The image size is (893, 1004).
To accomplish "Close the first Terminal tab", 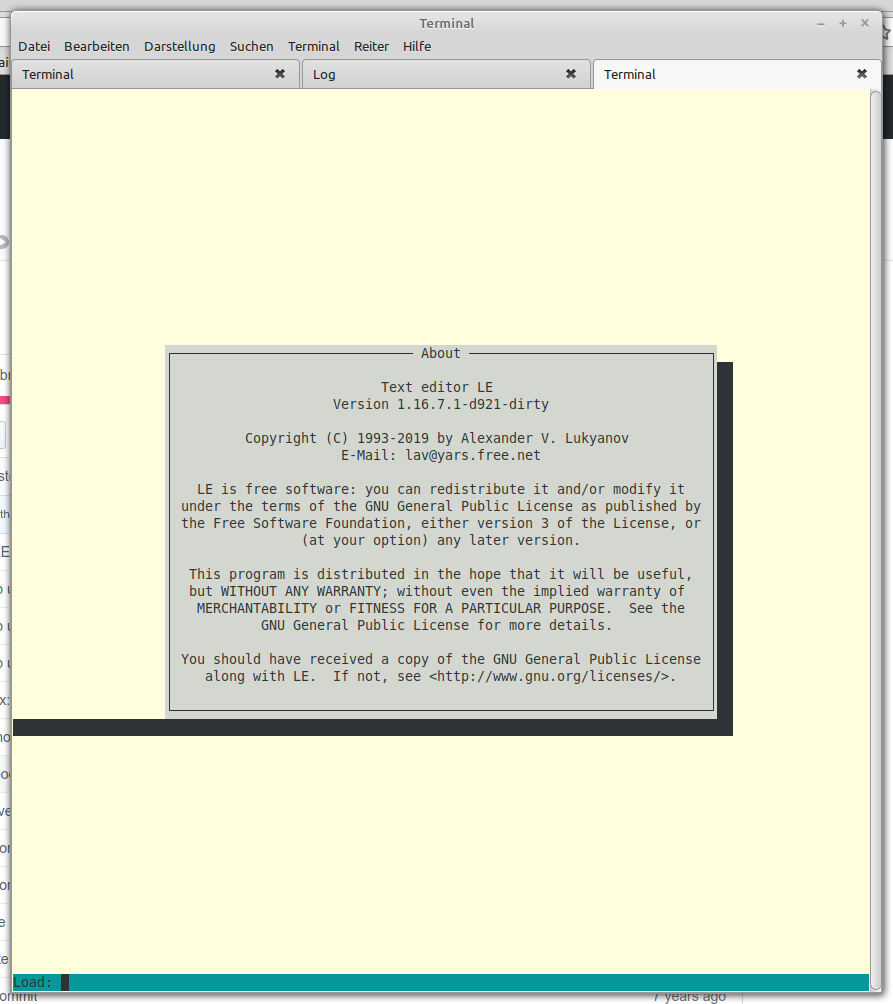I will (x=280, y=74).
